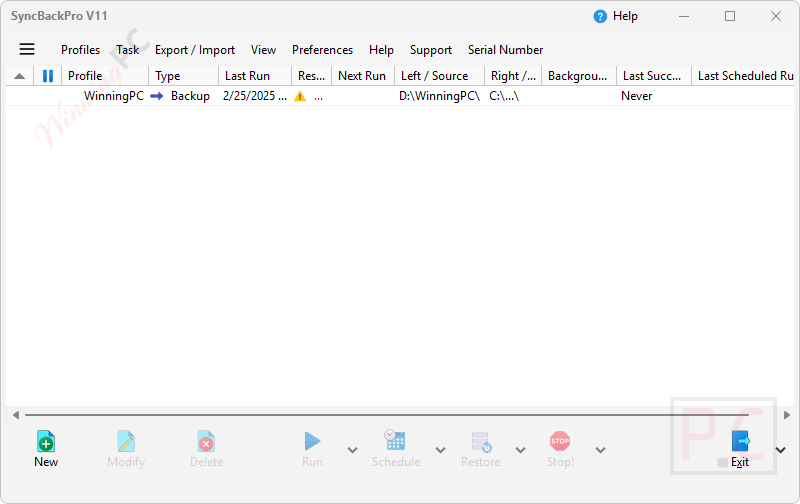Click the Backup type cell
Image resolution: width=800 pixels, height=504 pixels.
[x=190, y=96]
